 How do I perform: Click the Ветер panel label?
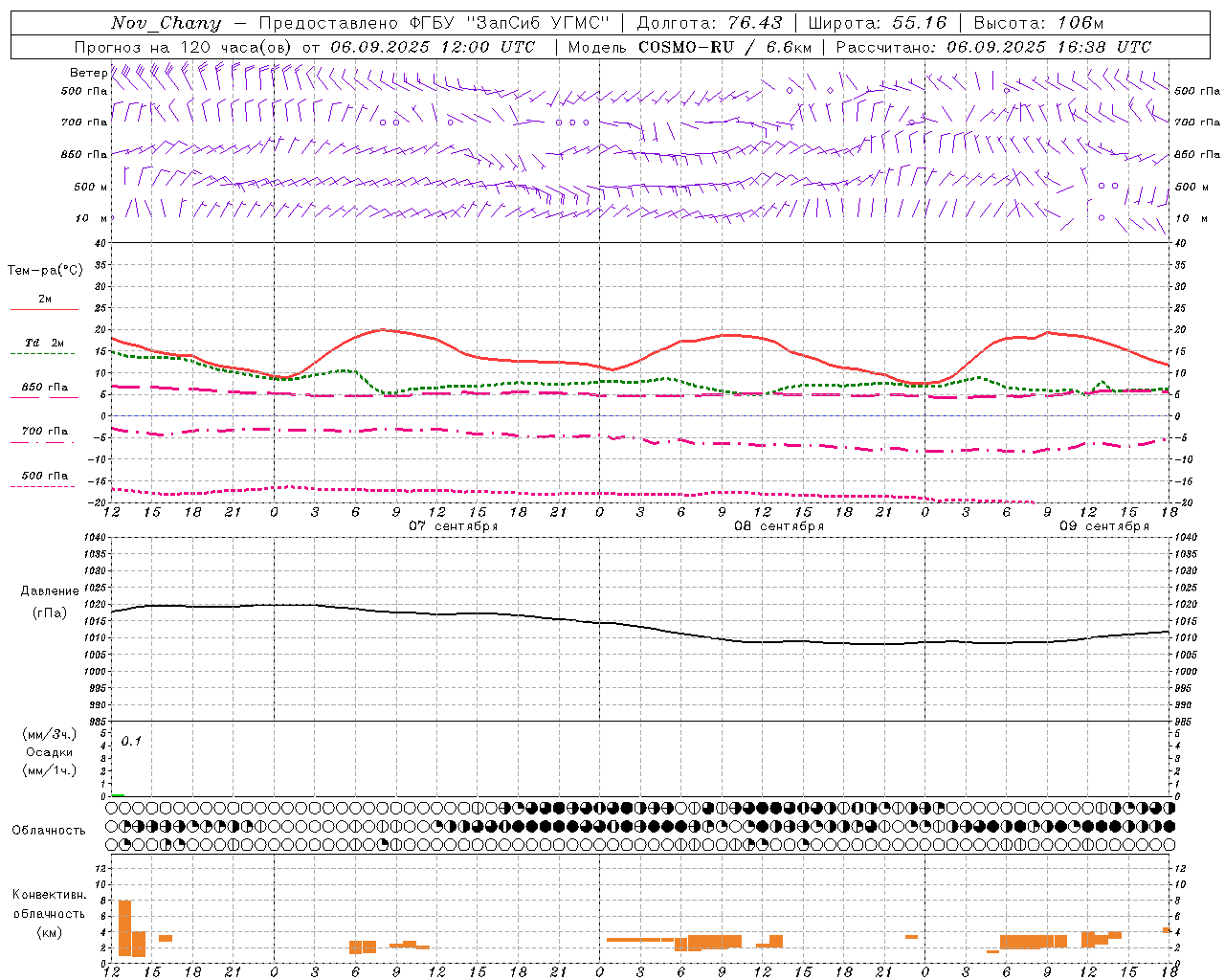89,73
